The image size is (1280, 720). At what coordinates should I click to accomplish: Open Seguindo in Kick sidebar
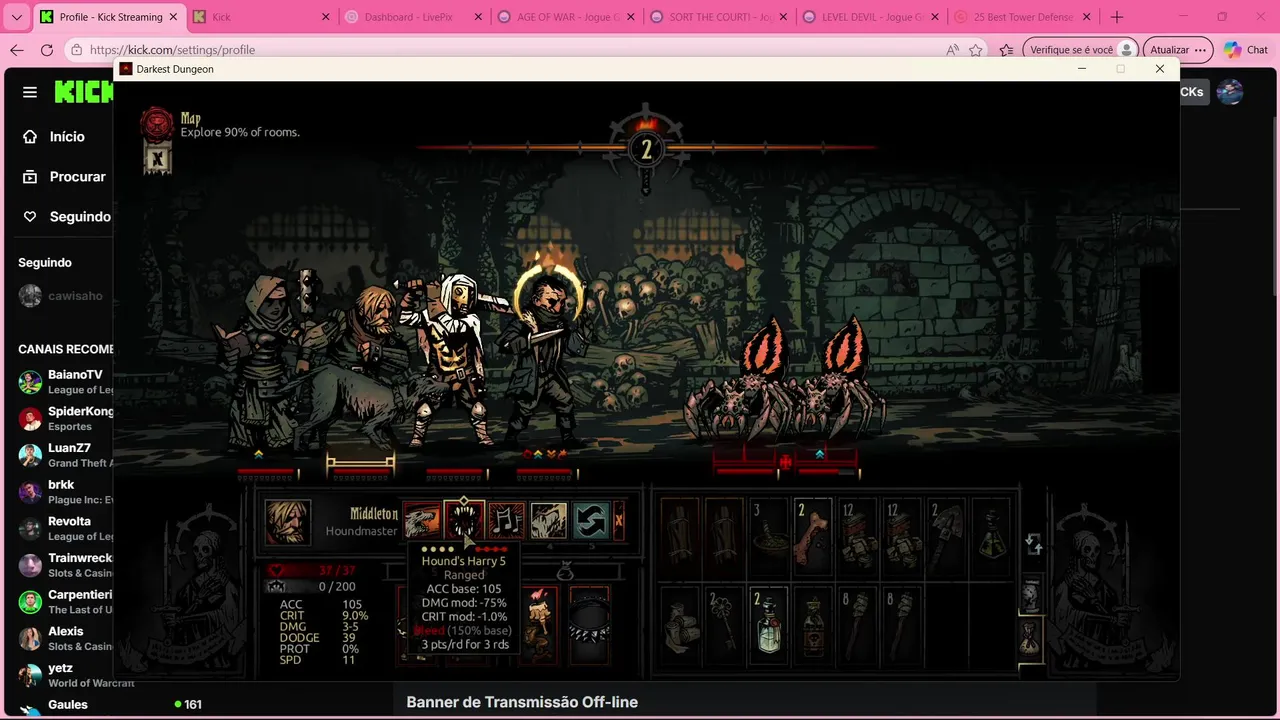67,216
